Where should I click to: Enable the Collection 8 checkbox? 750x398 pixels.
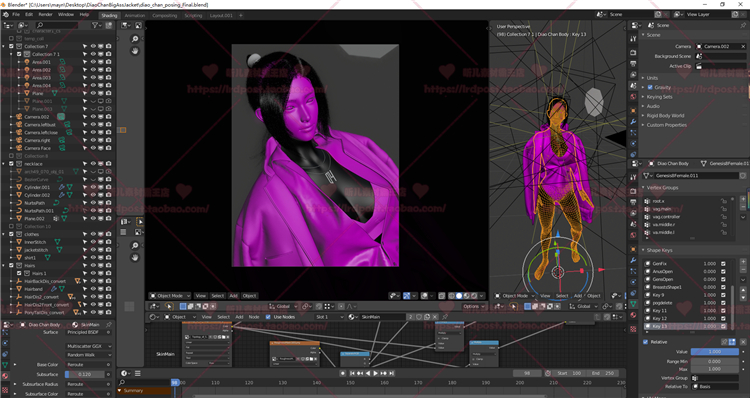pos(11,156)
